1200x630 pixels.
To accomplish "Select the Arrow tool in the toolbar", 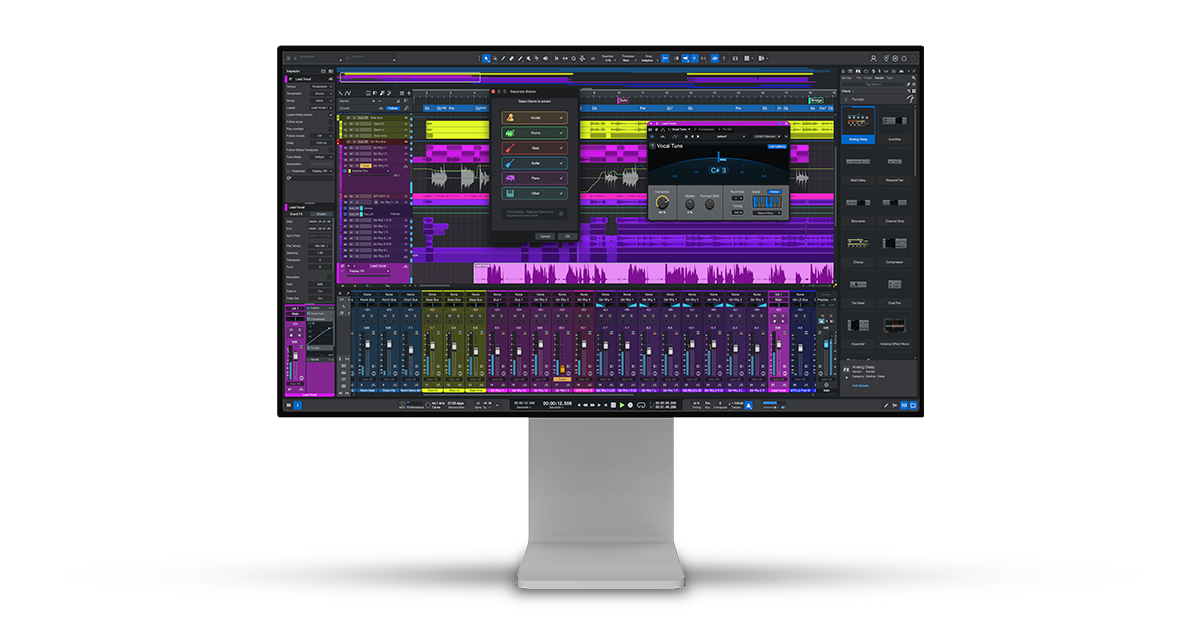I will click(486, 59).
